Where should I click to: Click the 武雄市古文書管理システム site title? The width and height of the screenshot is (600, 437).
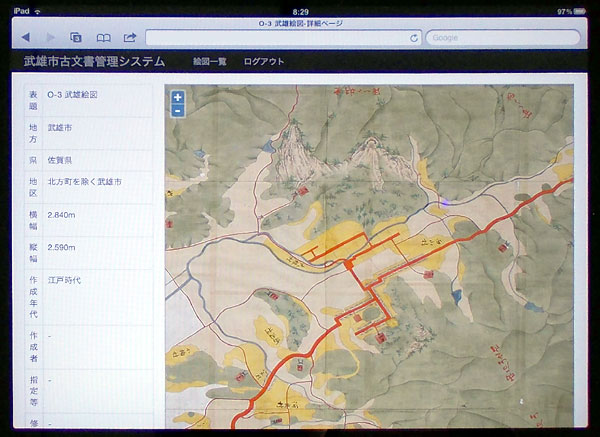(94, 61)
